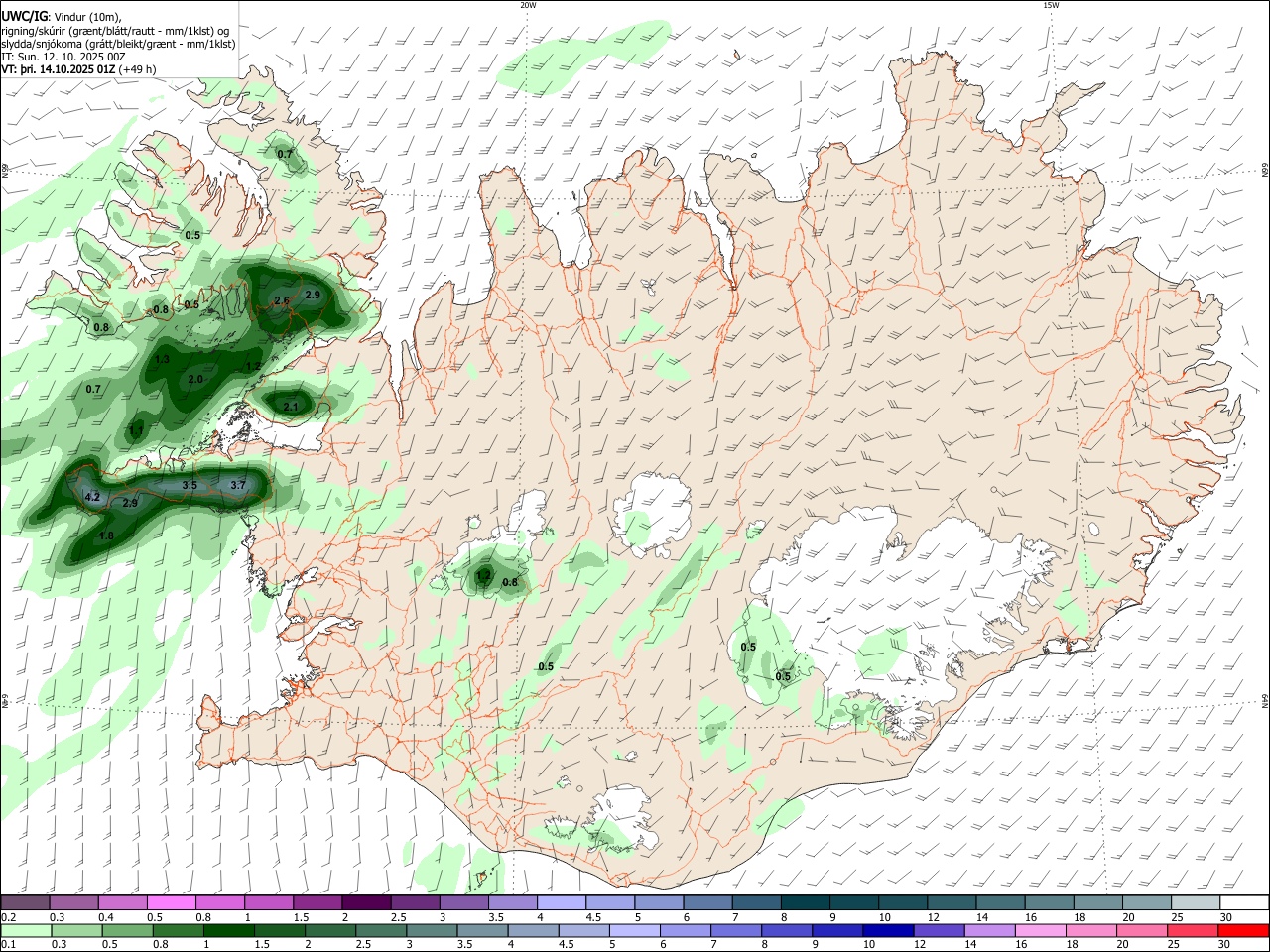
Task: Pick the muted purple 0.2–0.3 swatch in upper legend row
Action: click(24, 902)
